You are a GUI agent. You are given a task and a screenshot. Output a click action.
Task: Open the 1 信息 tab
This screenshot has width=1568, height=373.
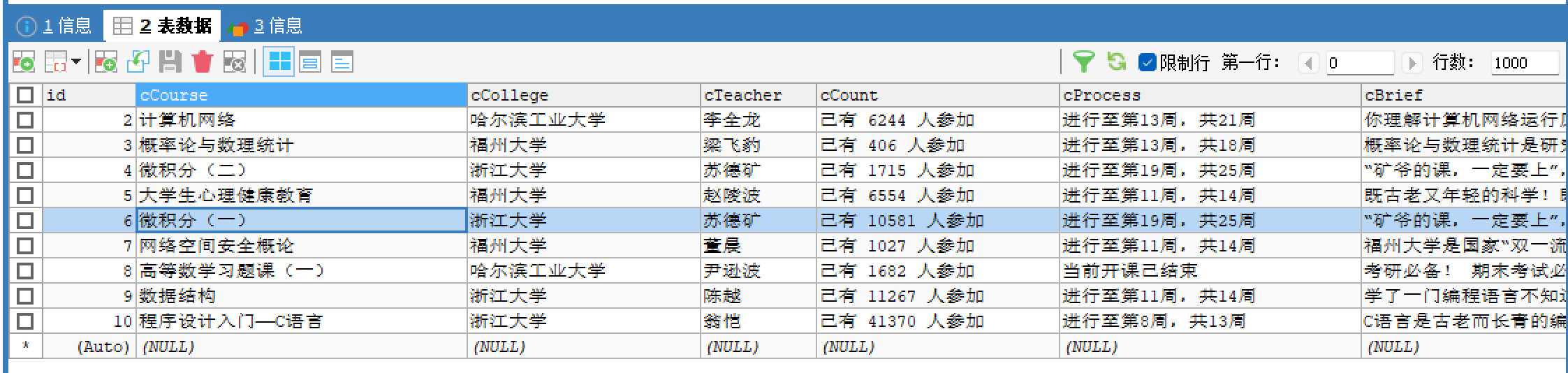tap(54, 26)
